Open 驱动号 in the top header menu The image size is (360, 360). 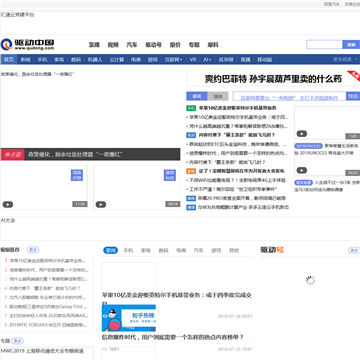pos(153,45)
